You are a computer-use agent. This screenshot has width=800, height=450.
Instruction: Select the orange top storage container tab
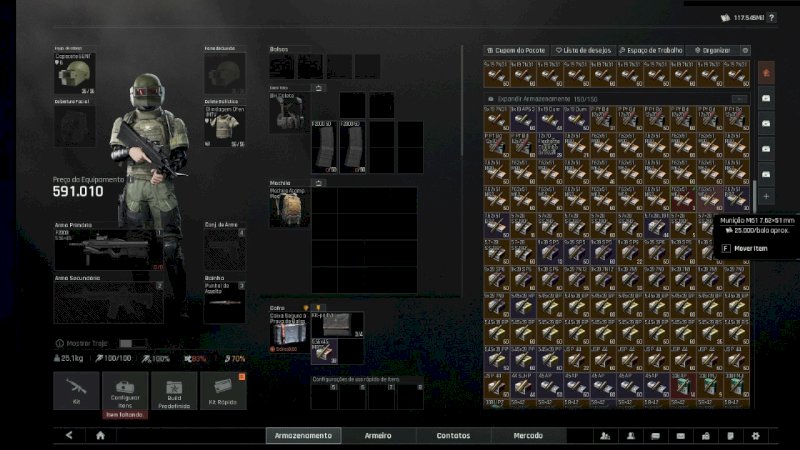[x=766, y=73]
